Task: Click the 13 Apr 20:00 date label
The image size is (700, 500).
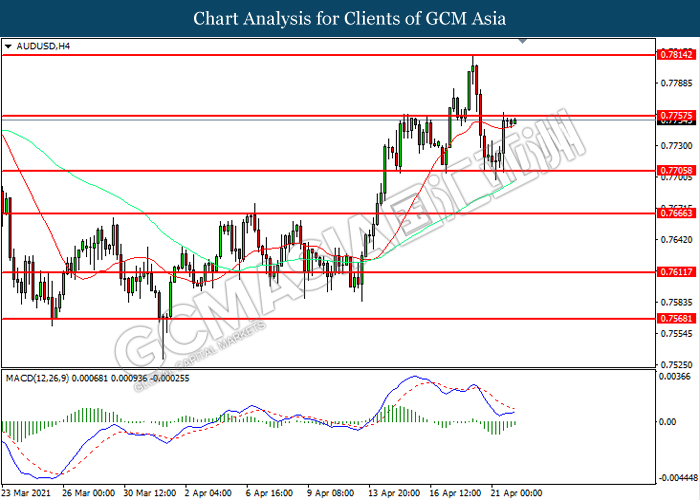Action: [394, 493]
